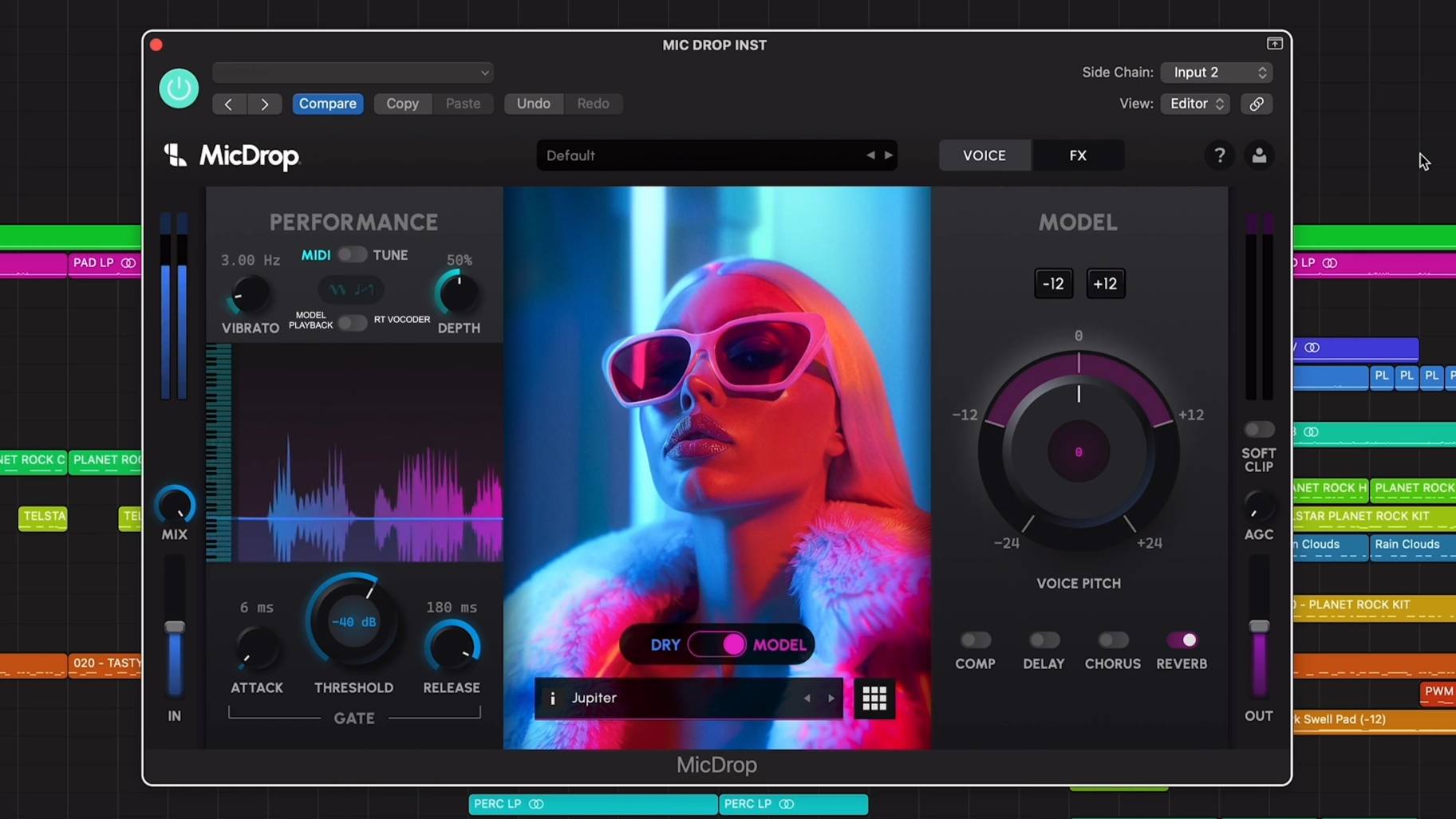Click the user account icon beside help

coord(1259,155)
